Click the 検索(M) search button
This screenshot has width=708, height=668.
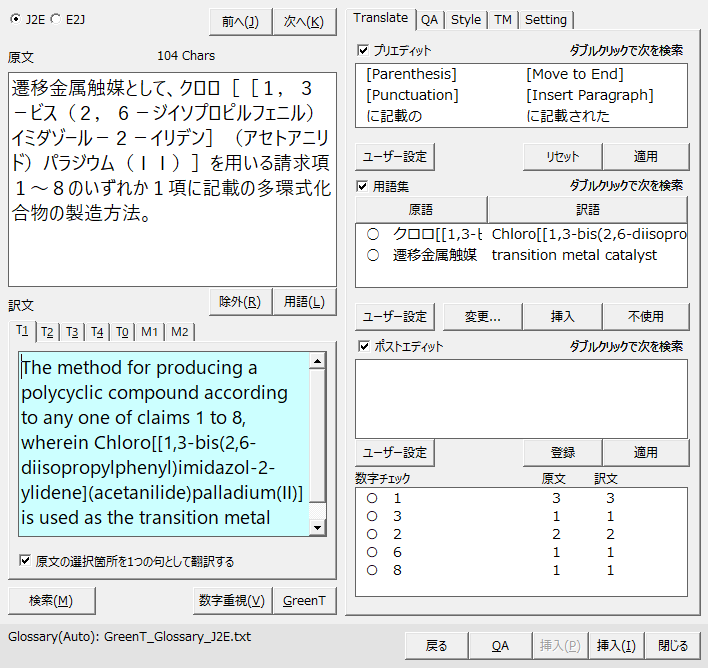51,600
